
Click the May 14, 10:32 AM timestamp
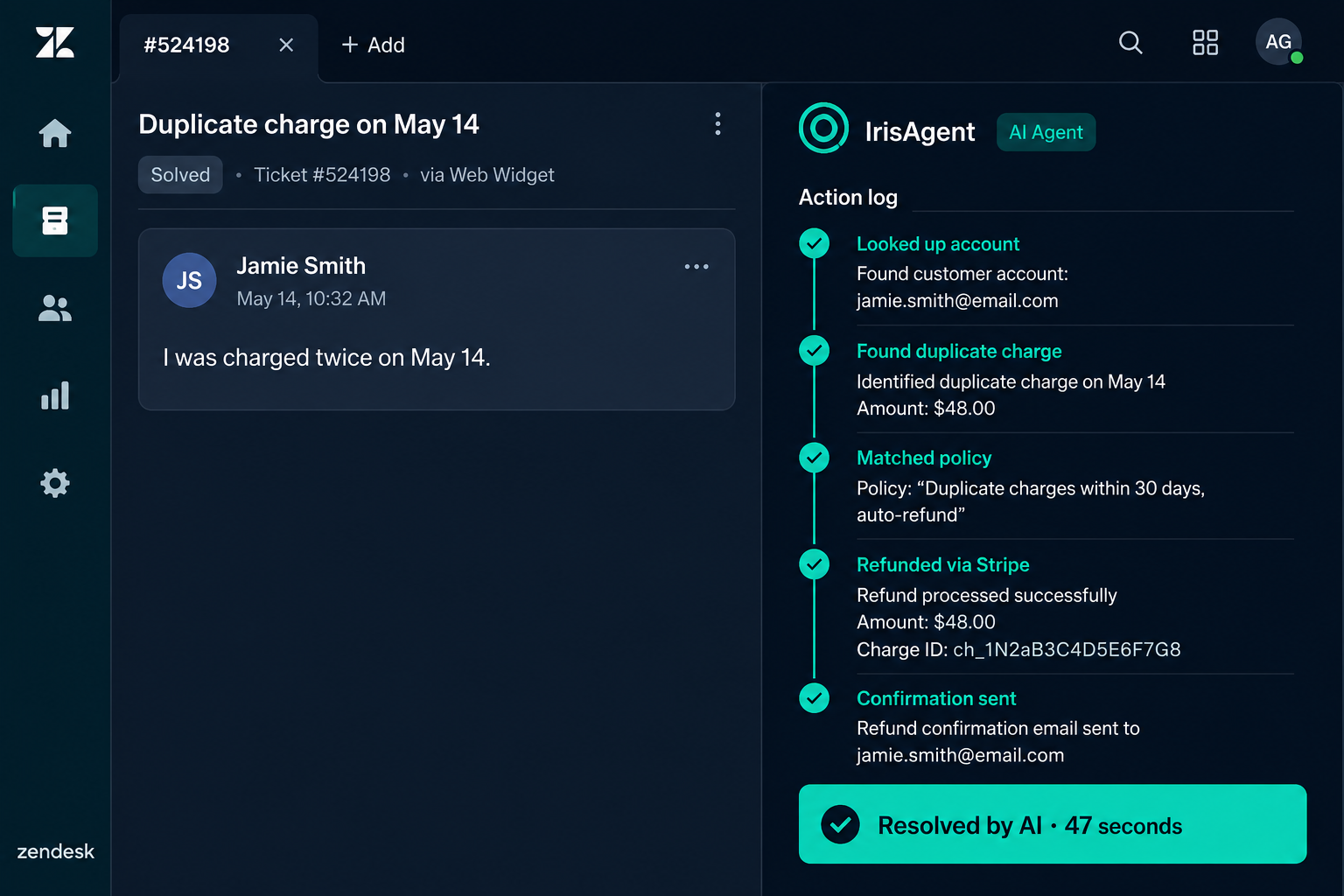pyautogui.click(x=311, y=298)
